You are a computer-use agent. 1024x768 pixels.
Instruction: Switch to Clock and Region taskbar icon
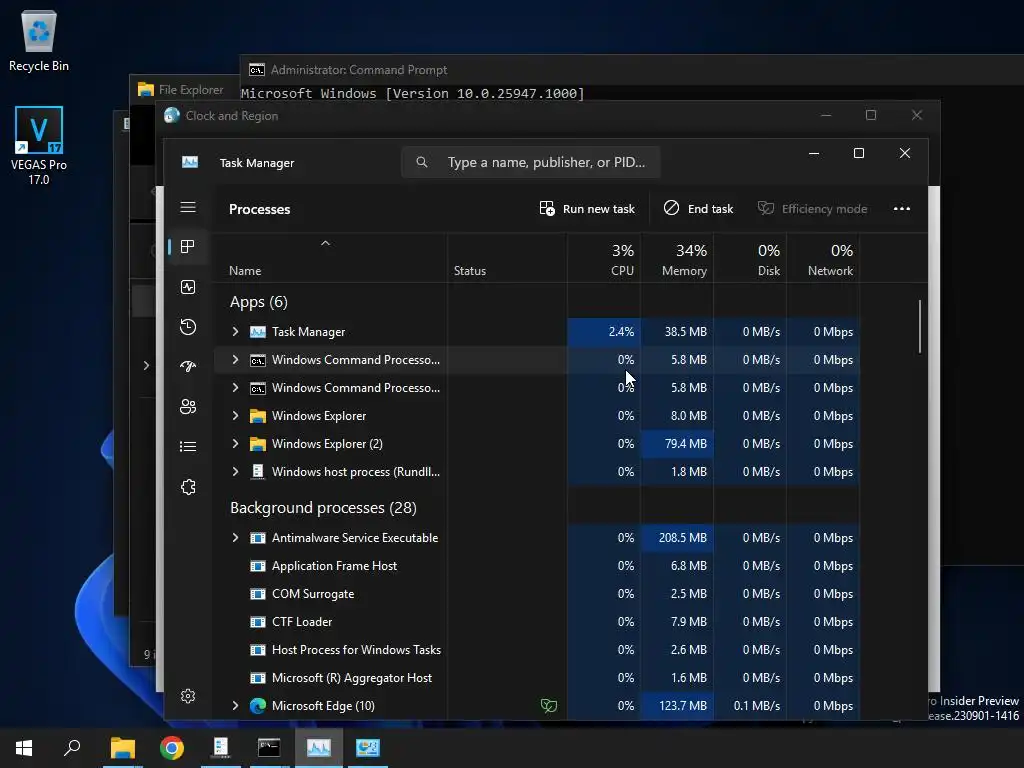[x=368, y=748]
